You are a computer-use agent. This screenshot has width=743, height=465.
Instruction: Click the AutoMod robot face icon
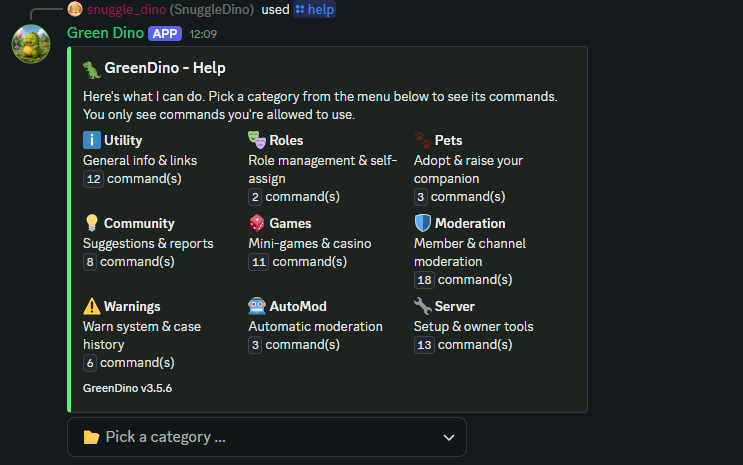point(257,306)
